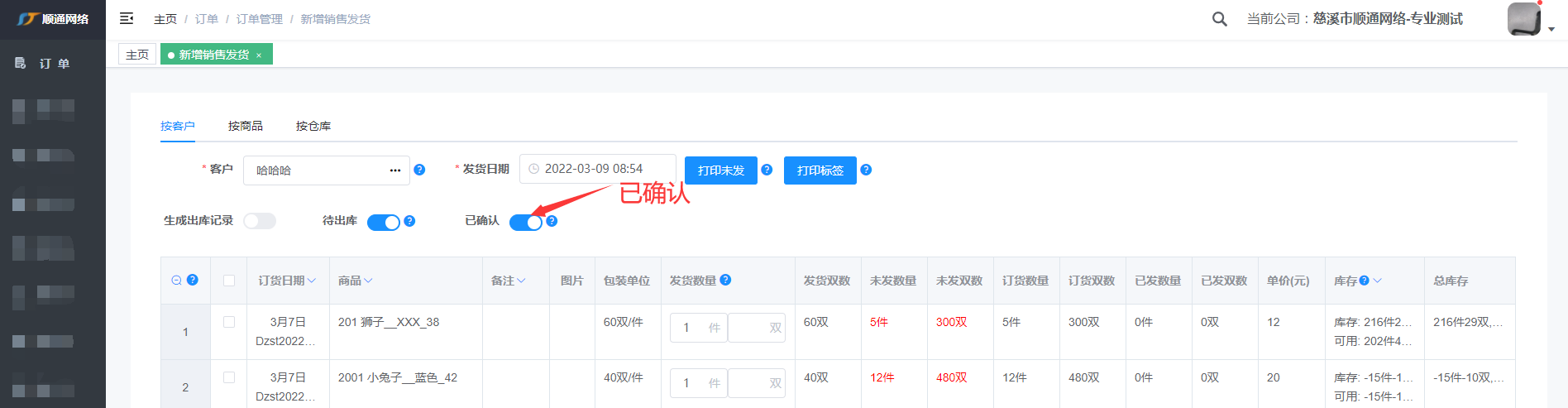Viewport: 1568px width, 408px height.
Task: Click help icon beside 打印未发 button
Action: [x=767, y=170]
